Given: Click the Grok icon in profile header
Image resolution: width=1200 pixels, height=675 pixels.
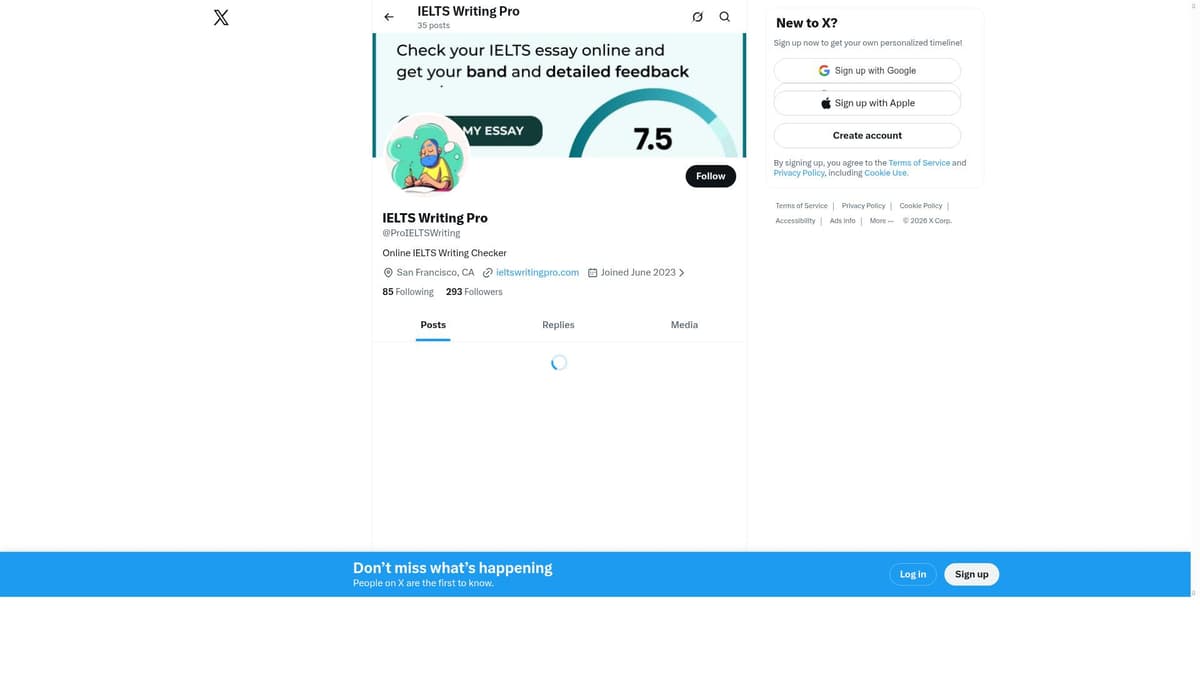Looking at the screenshot, I should click(697, 17).
